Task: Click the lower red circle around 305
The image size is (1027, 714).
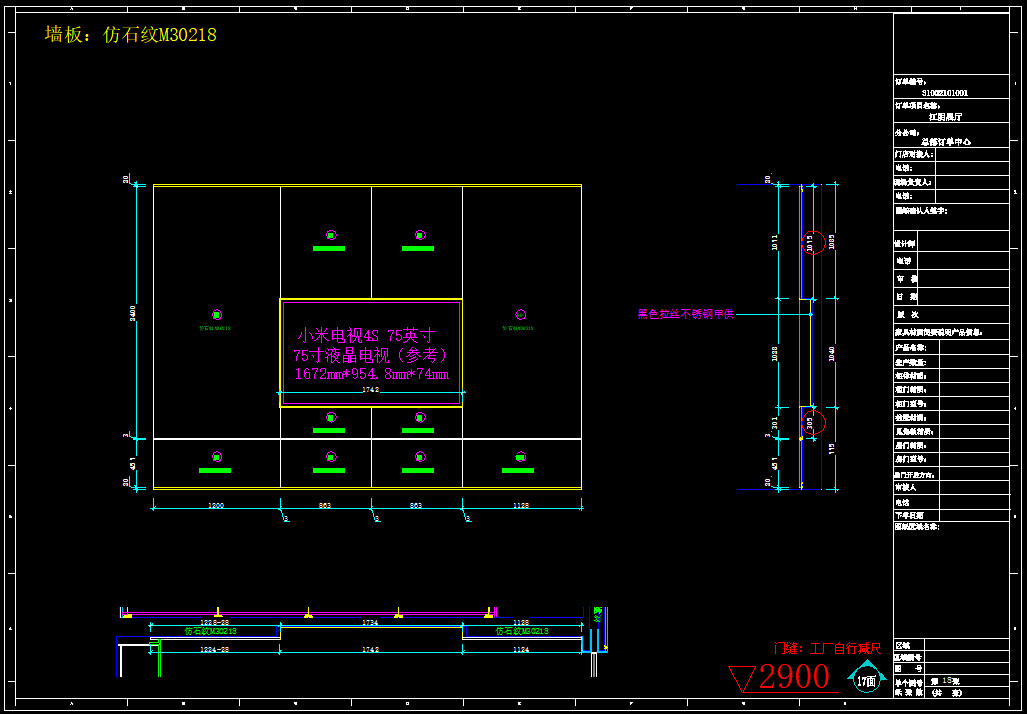Action: (x=814, y=422)
